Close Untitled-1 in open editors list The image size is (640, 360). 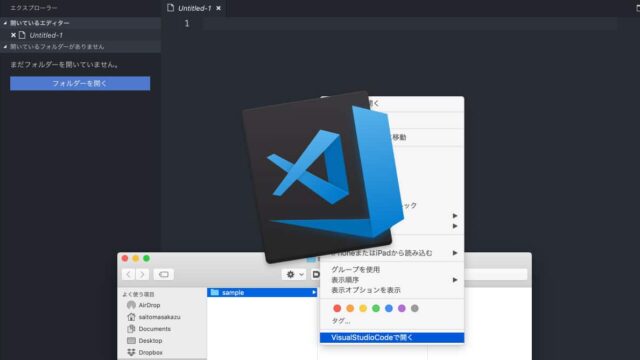tap(13, 35)
